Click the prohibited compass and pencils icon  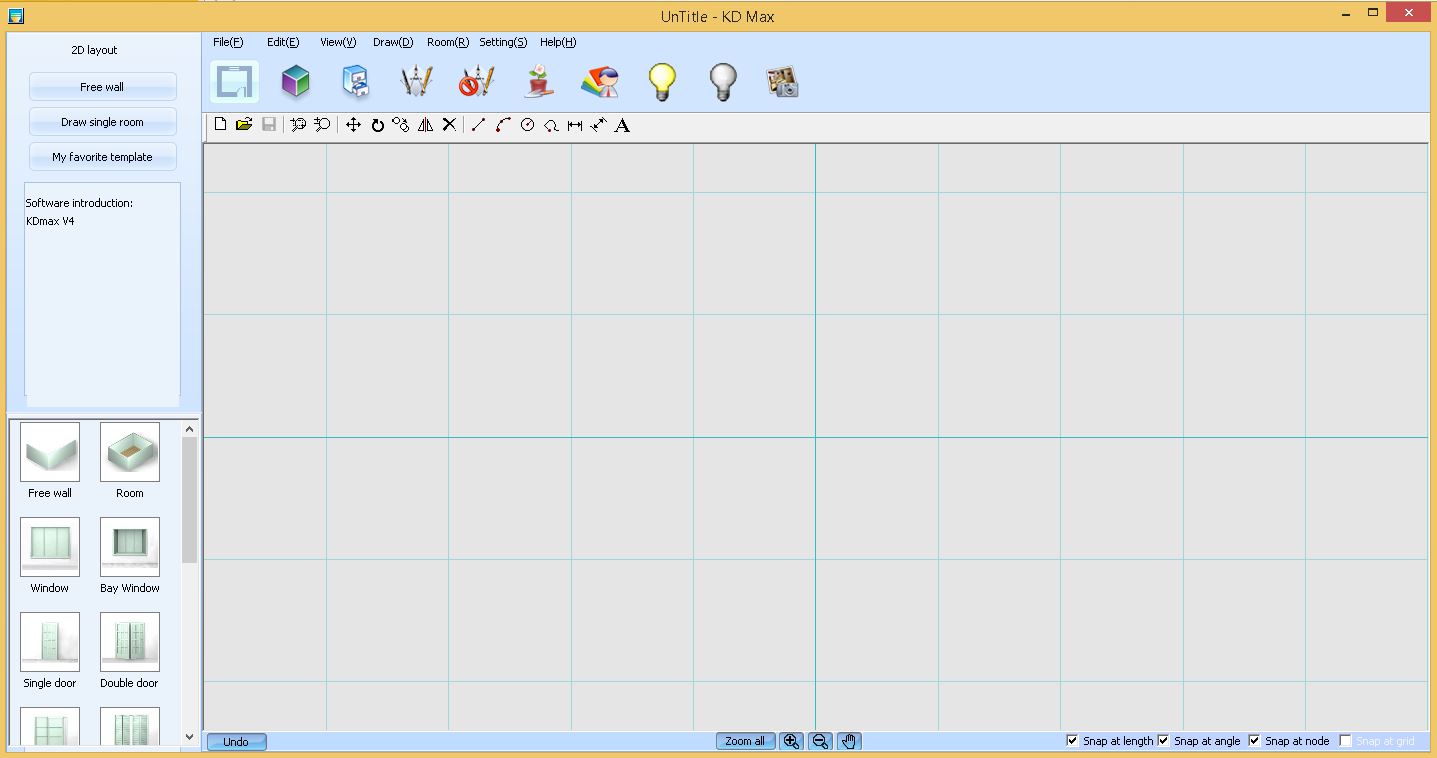[x=476, y=82]
